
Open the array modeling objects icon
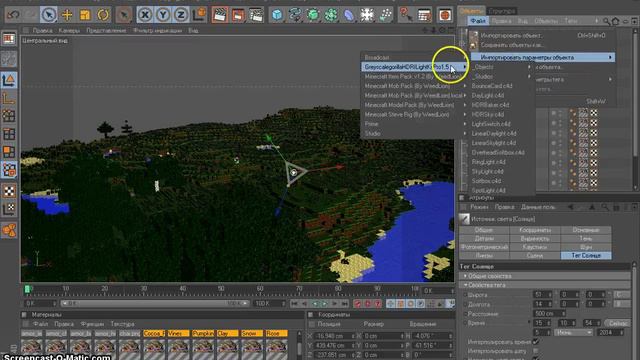tap(331, 15)
